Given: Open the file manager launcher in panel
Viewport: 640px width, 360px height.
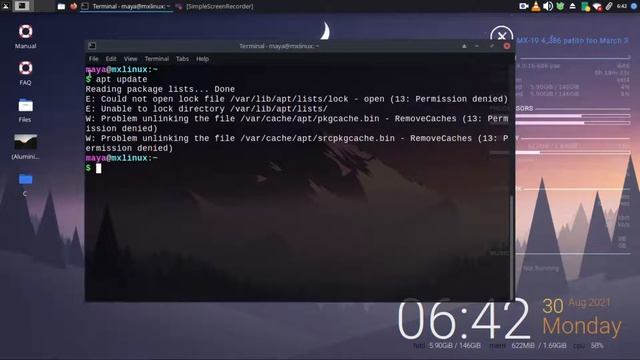Looking at the screenshot, I should (61, 6).
